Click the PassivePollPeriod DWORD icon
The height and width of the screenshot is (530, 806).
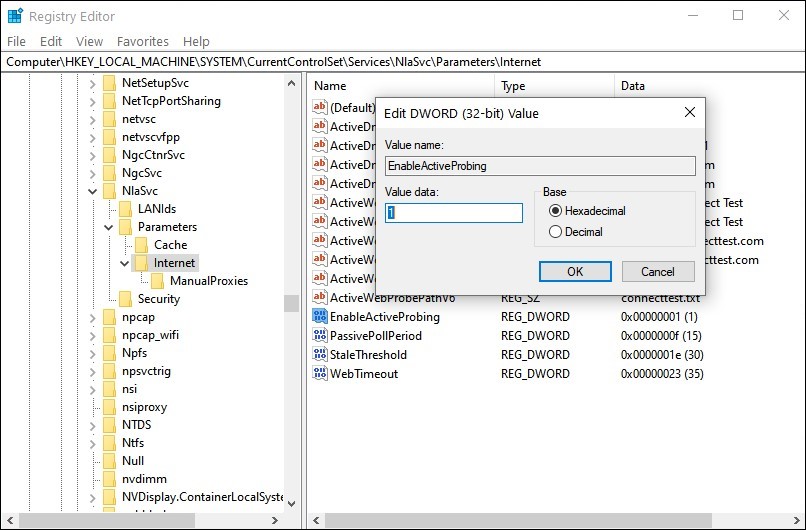(320, 336)
